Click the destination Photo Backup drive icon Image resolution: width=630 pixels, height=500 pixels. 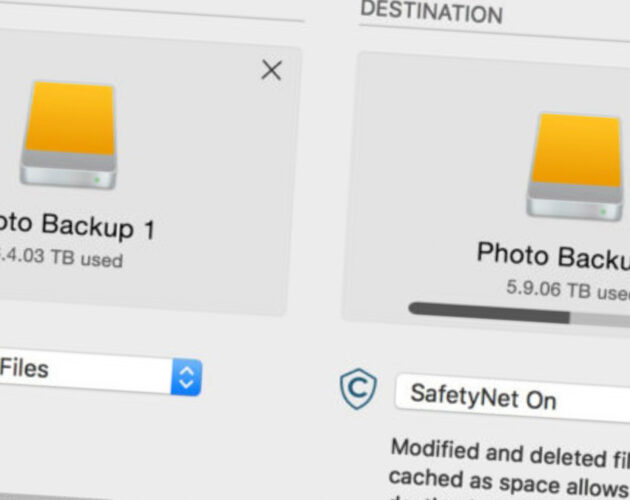[575, 167]
